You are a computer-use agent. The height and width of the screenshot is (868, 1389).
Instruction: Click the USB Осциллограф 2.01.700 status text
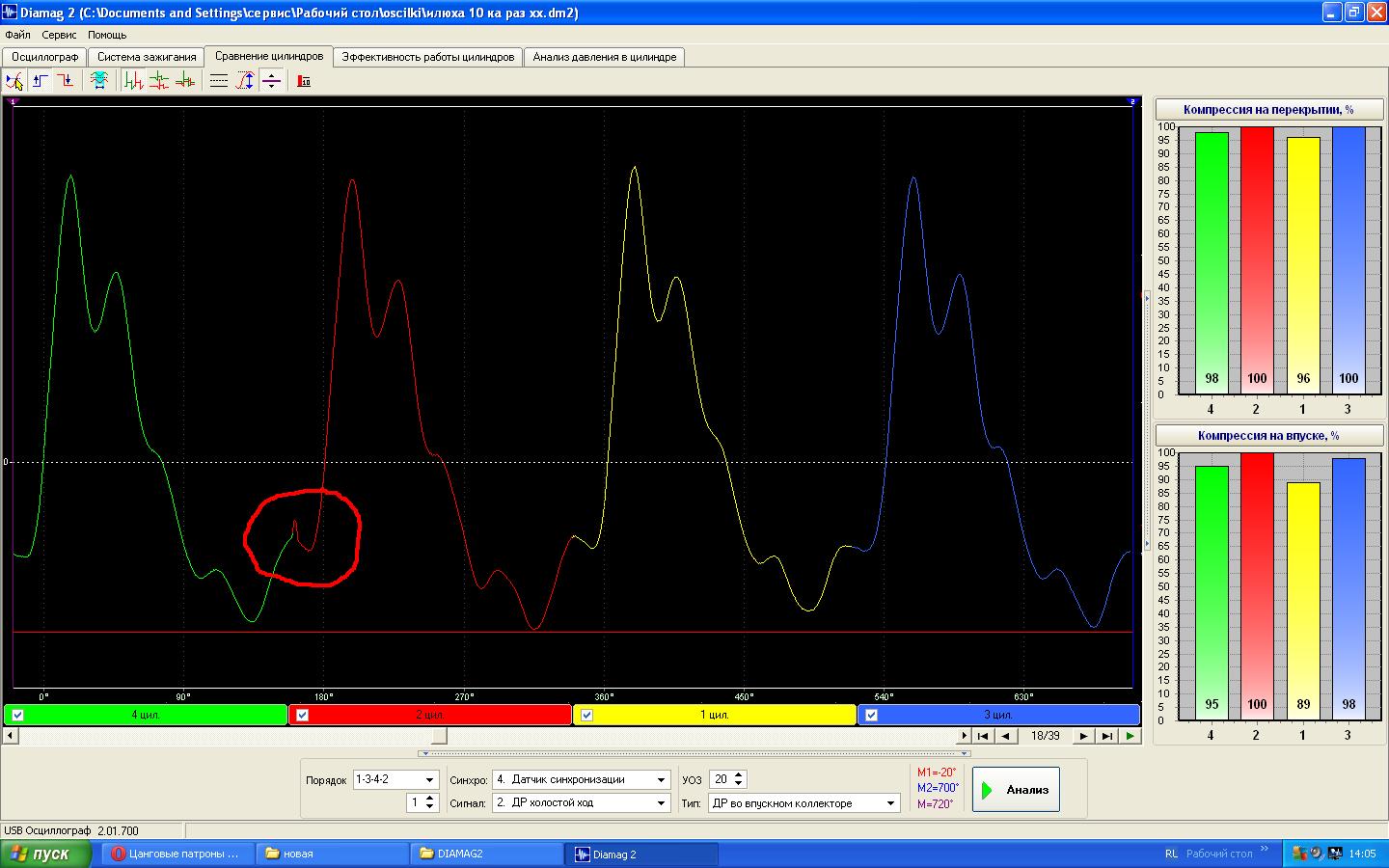(71, 830)
